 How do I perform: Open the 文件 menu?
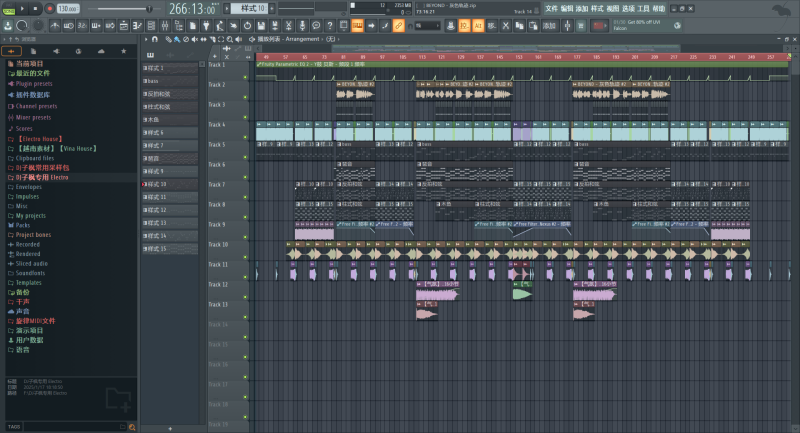(x=551, y=8)
